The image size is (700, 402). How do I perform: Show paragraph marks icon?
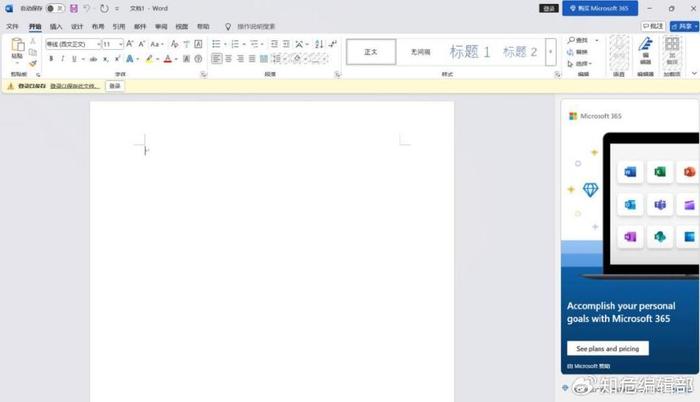coord(333,44)
